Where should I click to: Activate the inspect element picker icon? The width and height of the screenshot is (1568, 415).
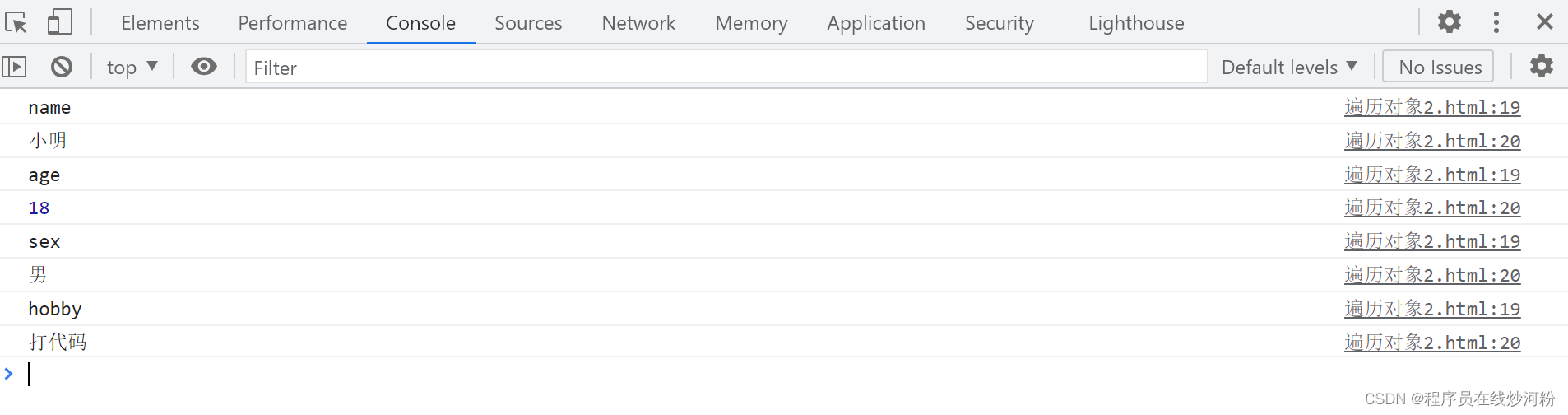16,22
